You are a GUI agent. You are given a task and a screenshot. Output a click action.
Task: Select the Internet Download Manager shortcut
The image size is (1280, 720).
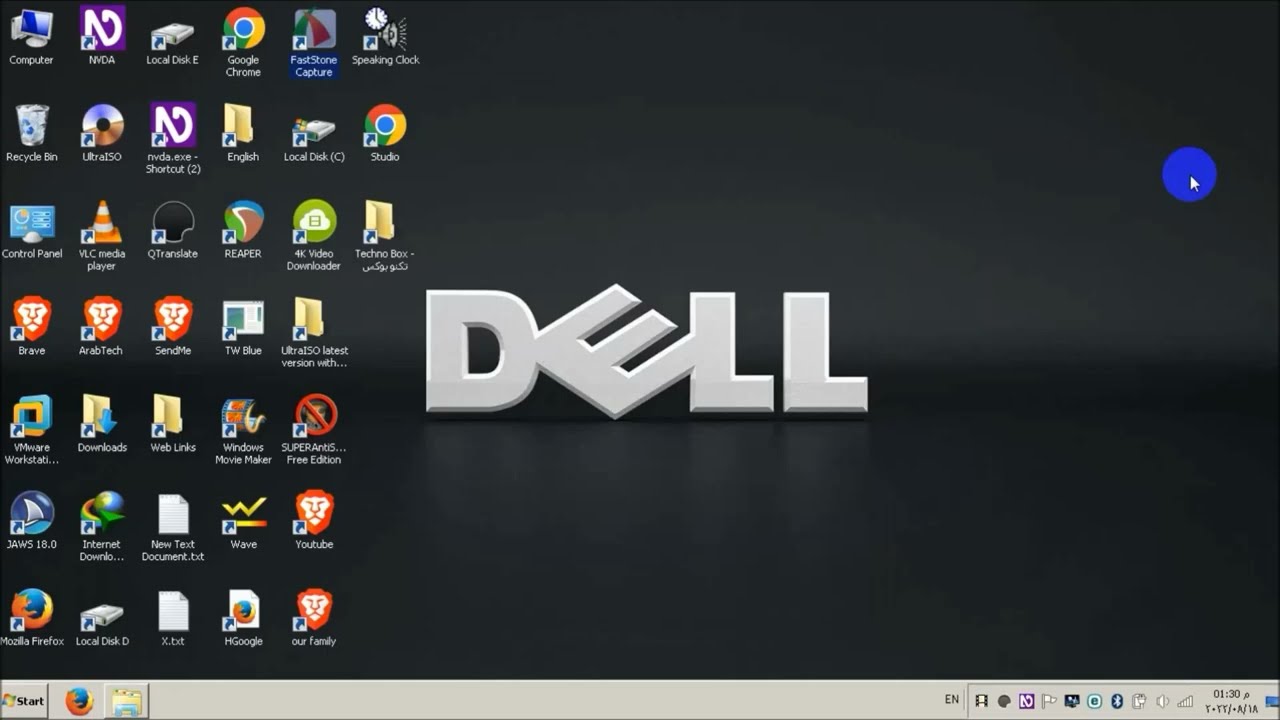pos(102,528)
